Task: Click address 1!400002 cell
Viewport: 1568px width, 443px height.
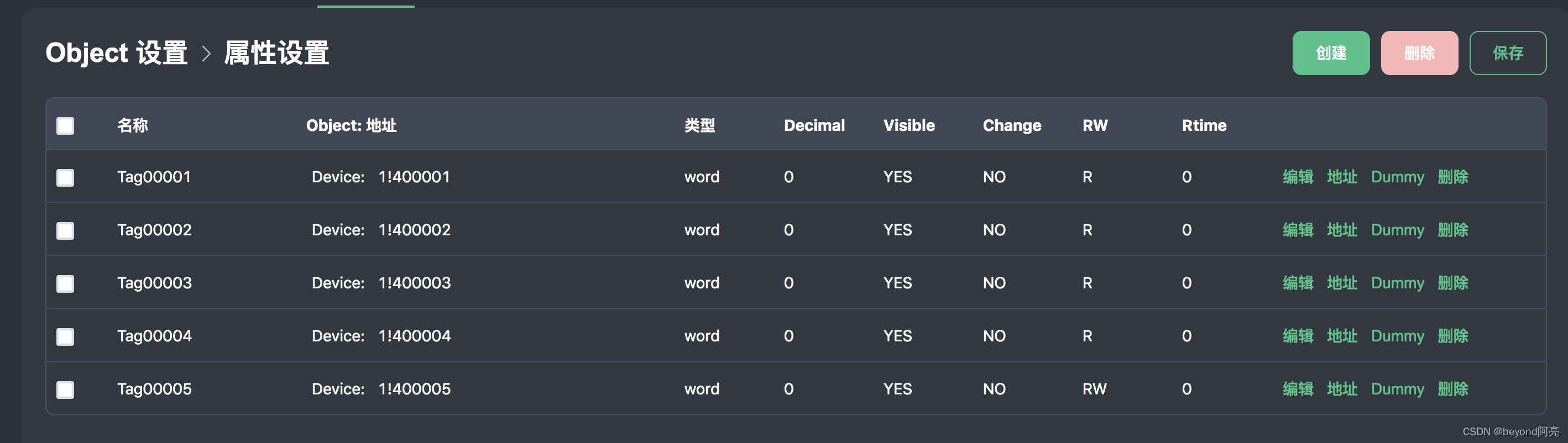Action: 415,230
